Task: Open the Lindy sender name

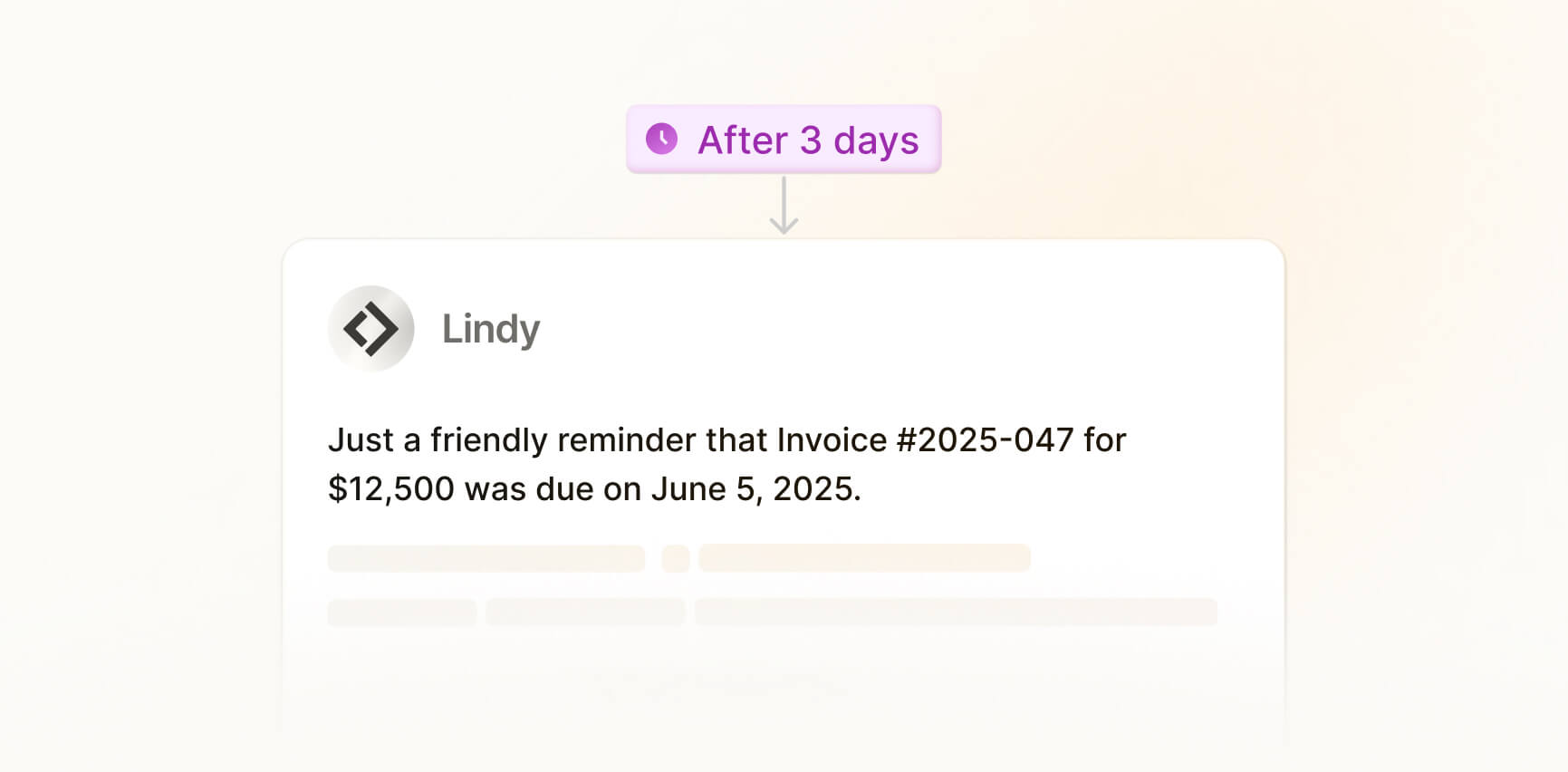Action: click(x=490, y=328)
